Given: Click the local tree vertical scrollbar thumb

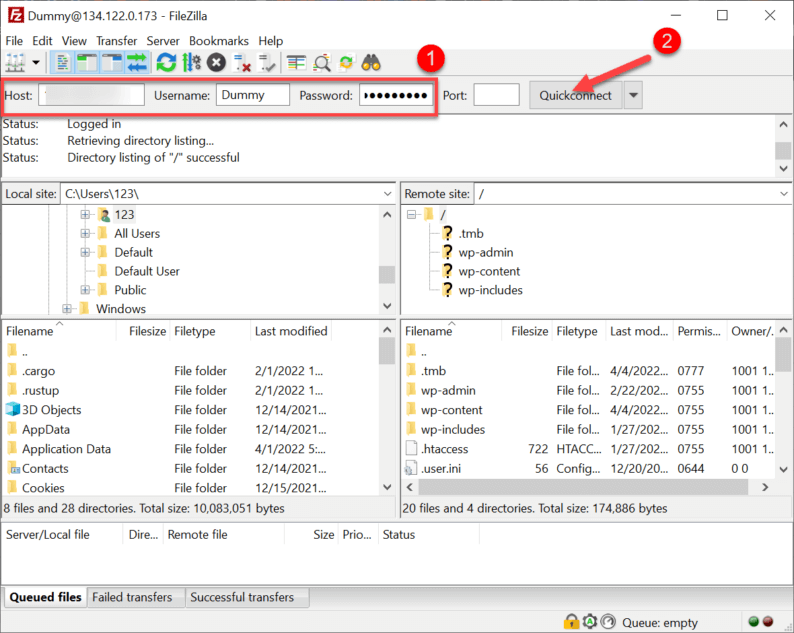Looking at the screenshot, I should pos(387,274).
